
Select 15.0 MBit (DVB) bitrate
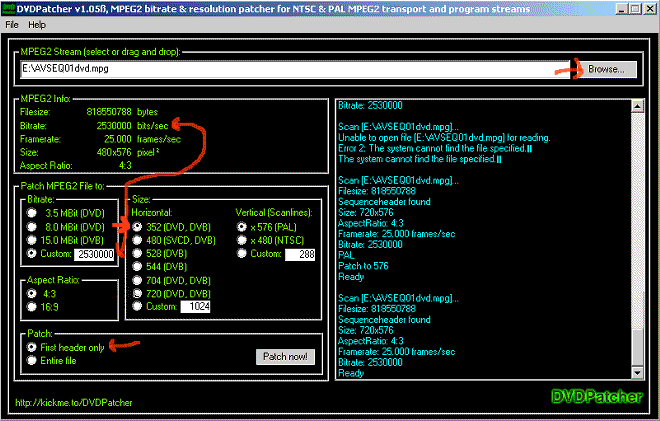point(32,240)
